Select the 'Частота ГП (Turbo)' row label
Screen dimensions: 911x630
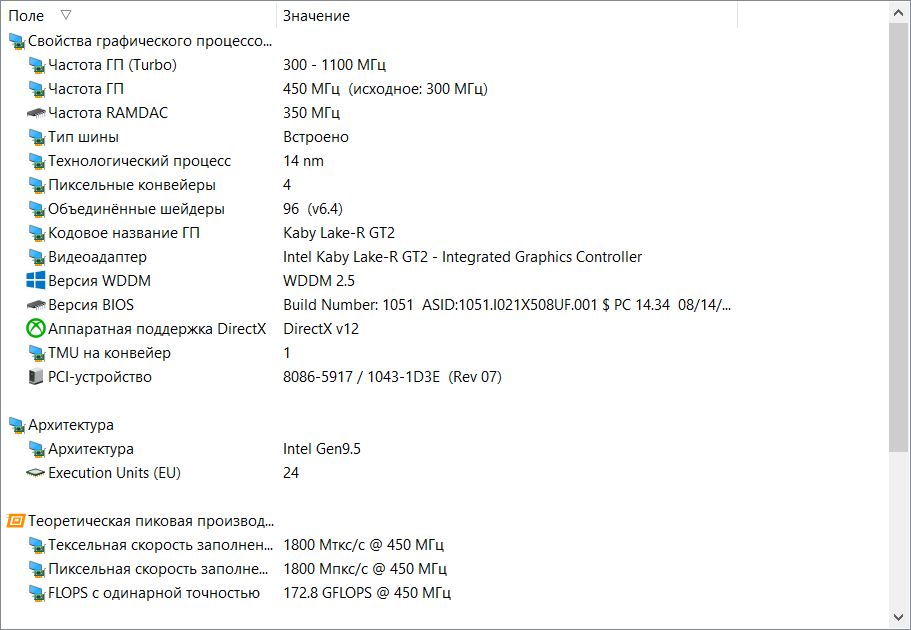tap(113, 65)
